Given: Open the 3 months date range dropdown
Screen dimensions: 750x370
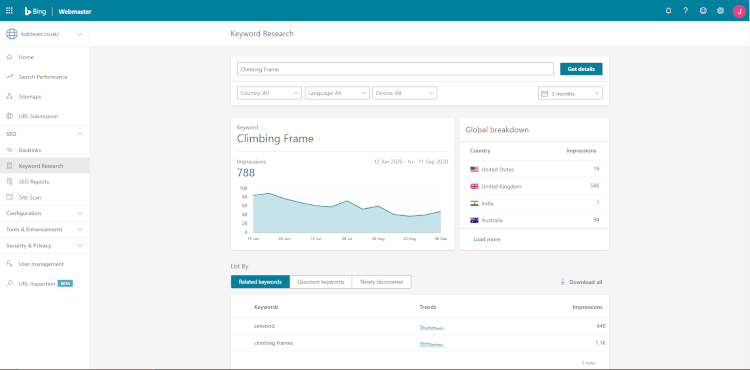Looking at the screenshot, I should [x=570, y=94].
